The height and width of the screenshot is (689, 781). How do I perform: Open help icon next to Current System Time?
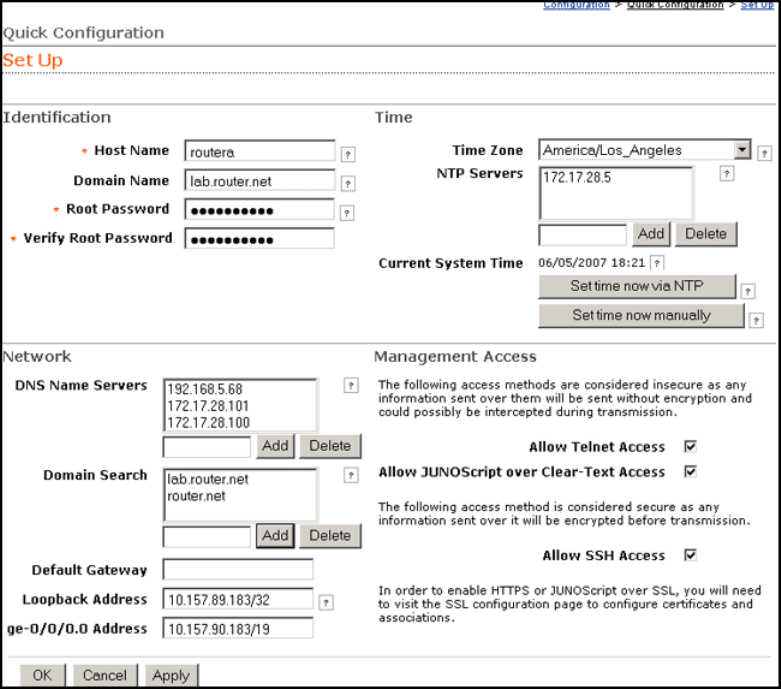(657, 263)
